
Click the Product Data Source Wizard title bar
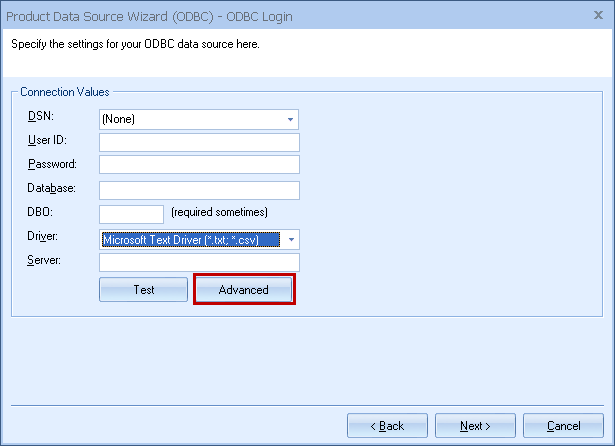[250, 13]
